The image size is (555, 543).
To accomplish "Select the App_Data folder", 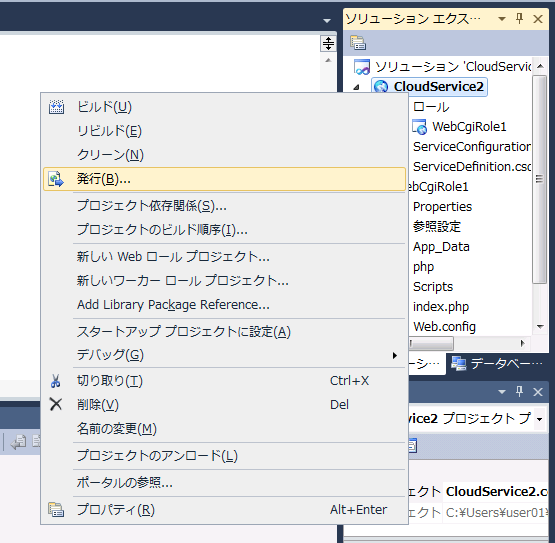I will pos(441,247).
